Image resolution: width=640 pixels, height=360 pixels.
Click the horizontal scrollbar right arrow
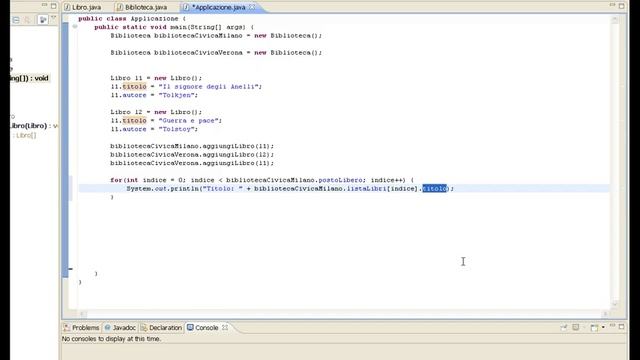point(605,314)
